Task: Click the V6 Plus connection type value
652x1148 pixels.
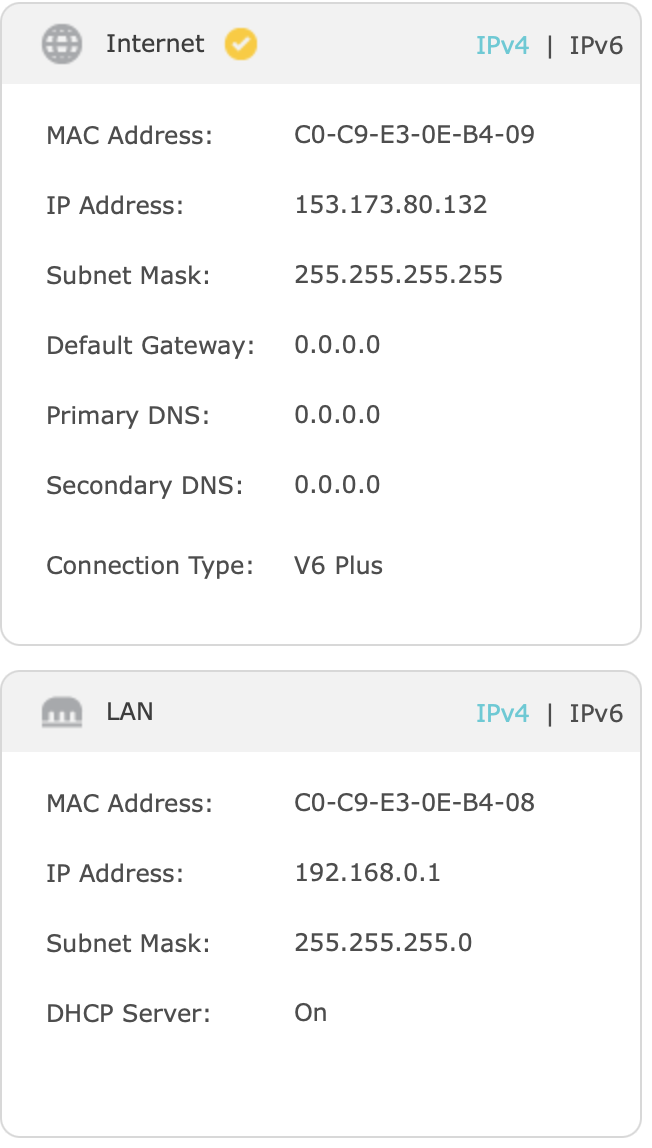Action: point(338,566)
